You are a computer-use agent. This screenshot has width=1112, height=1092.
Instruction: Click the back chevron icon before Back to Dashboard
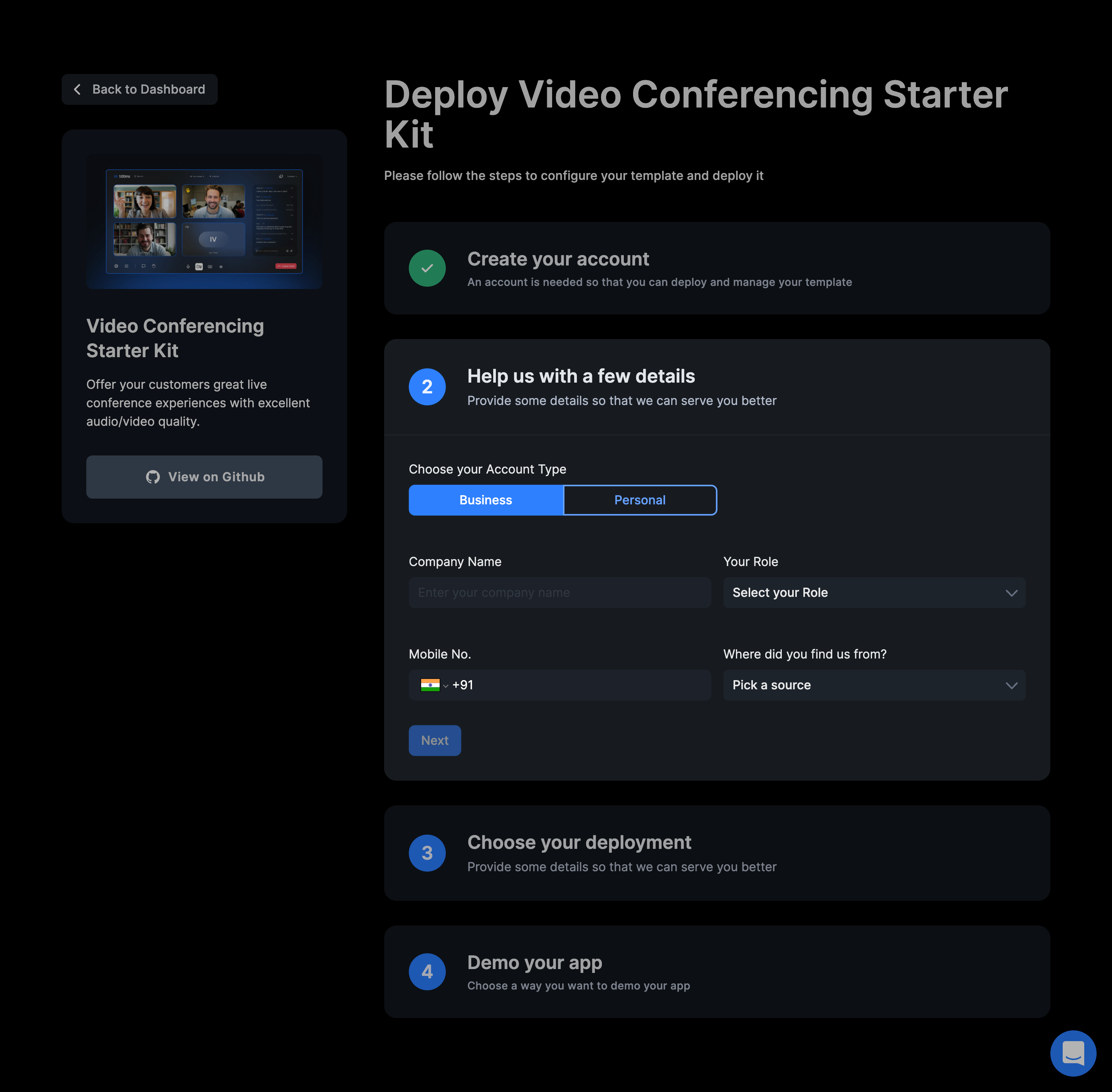(77, 89)
